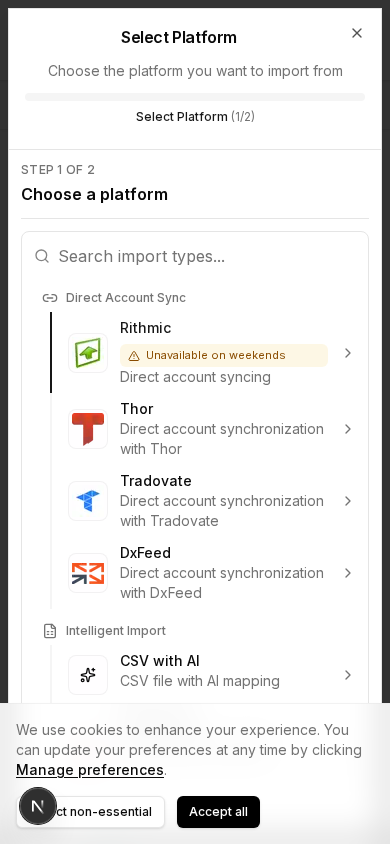Select the DxFeed platform title
390x844 pixels.
coord(145,553)
